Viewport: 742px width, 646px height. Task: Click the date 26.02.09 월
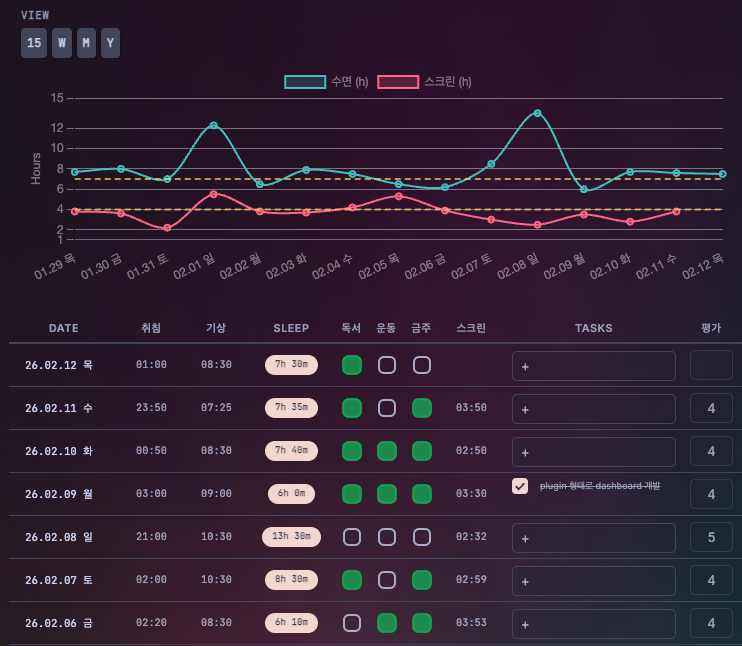tap(59, 495)
